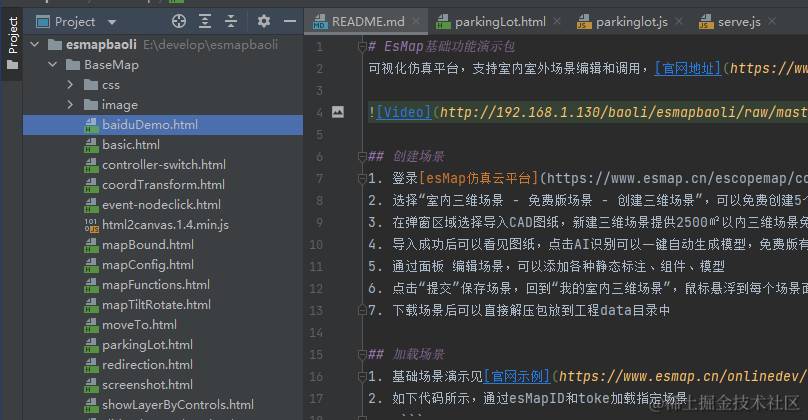Screen dimensions: 808x420
Task: Select mapFunctions.html in tree
Action: pyautogui.click(x=163, y=284)
